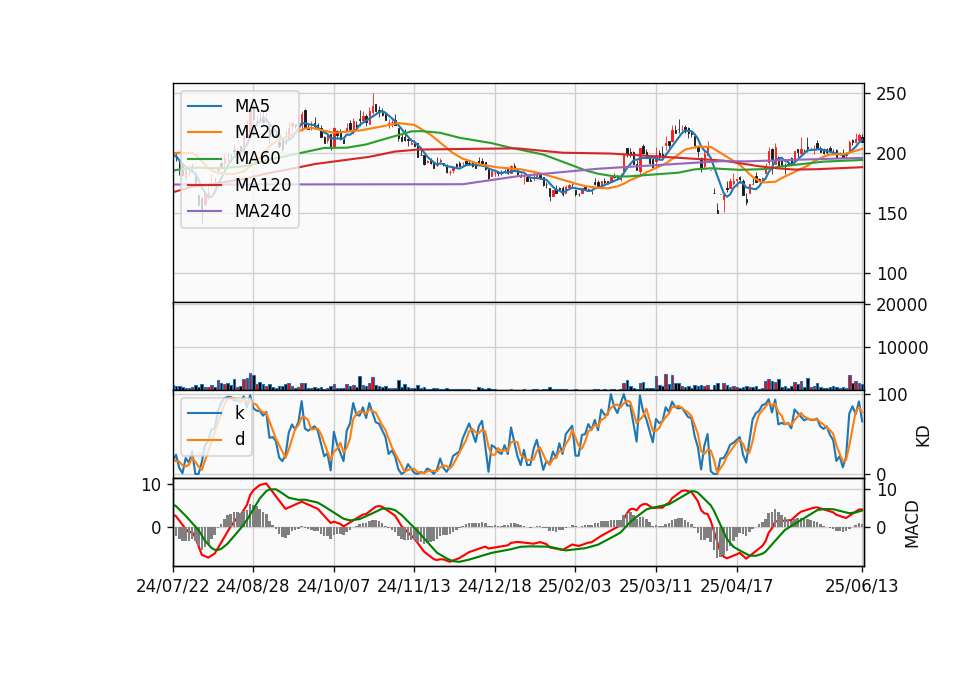The image size is (960, 690).
Task: Click the red MA120 legend line sample
Action: 204,184
